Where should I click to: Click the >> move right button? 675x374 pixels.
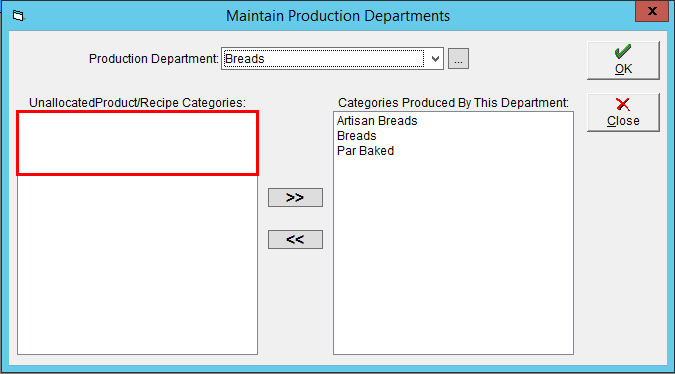pyautogui.click(x=295, y=198)
